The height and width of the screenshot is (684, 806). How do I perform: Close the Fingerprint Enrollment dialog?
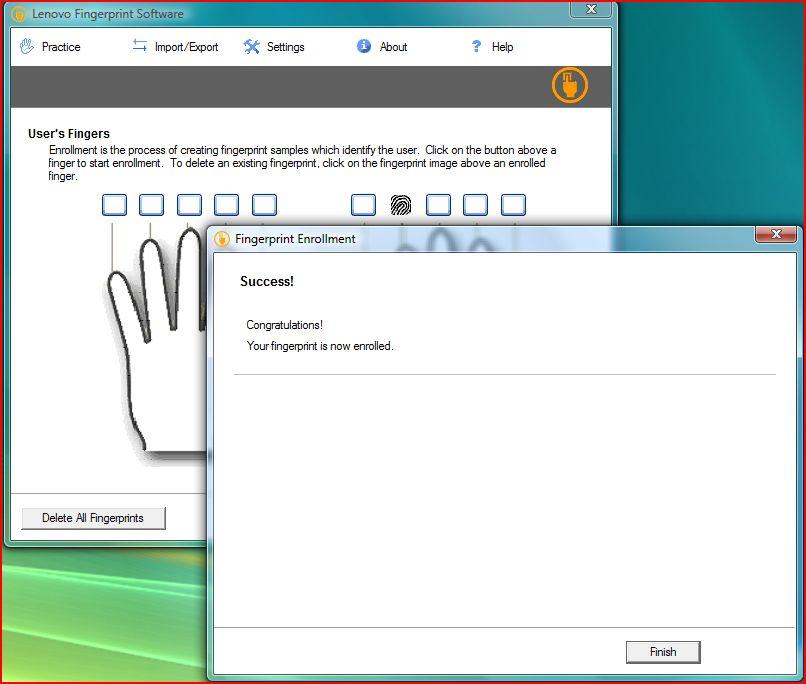coord(776,234)
